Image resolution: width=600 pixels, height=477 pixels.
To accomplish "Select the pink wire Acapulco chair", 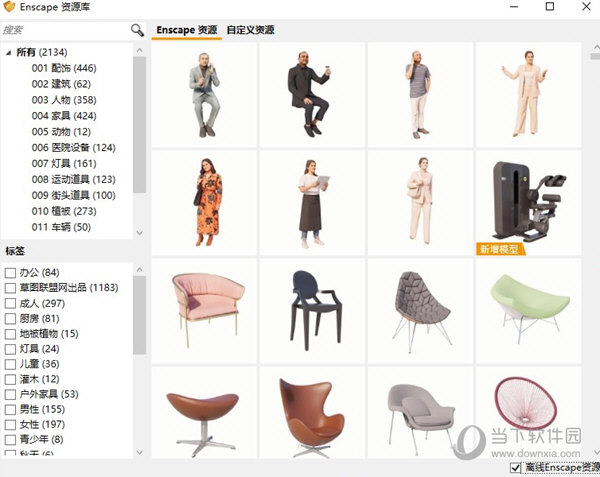I will [x=528, y=412].
